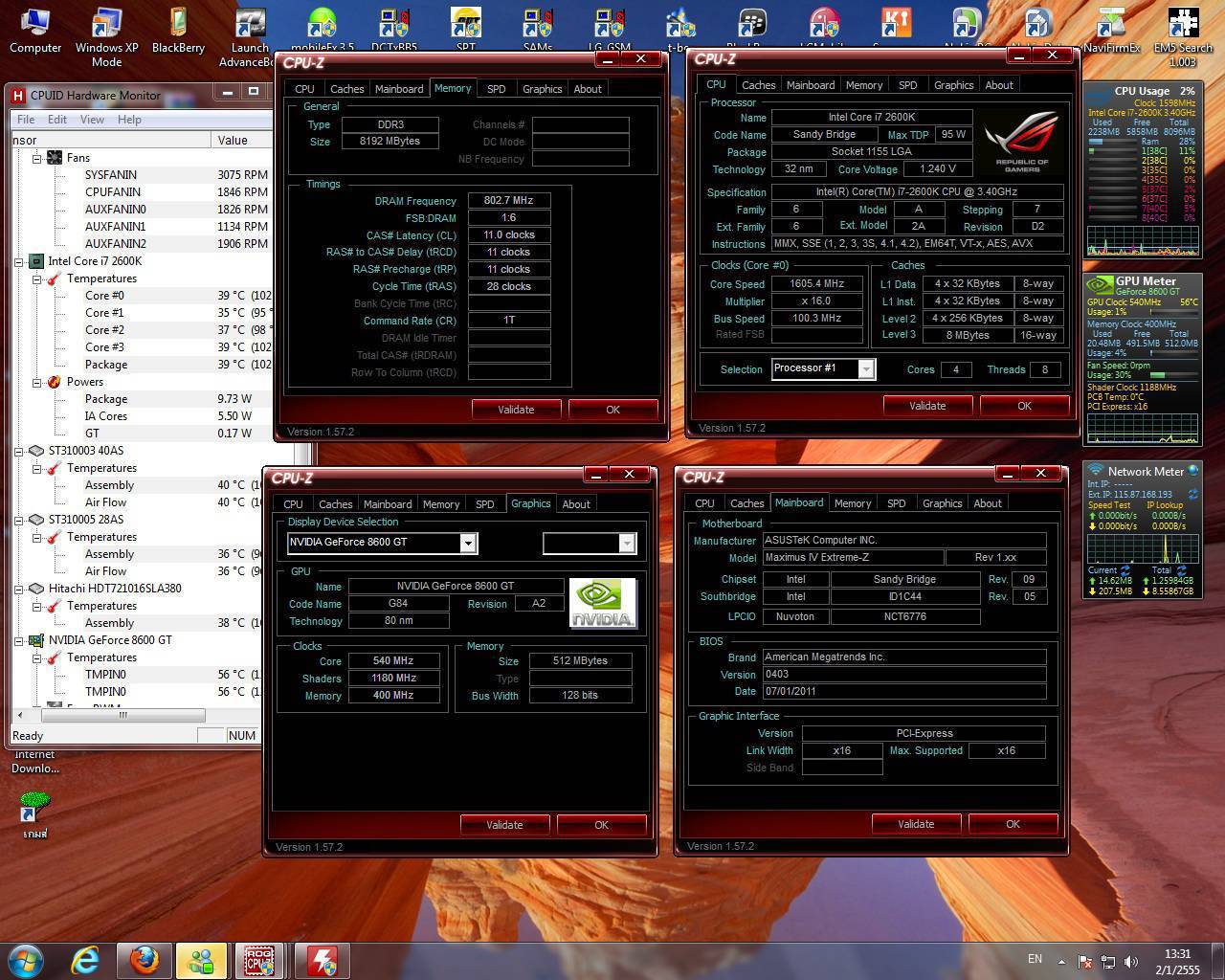This screenshot has height=980, width=1225.
Task: Open the View menu in HWMonitor
Action: pyautogui.click(x=92, y=120)
